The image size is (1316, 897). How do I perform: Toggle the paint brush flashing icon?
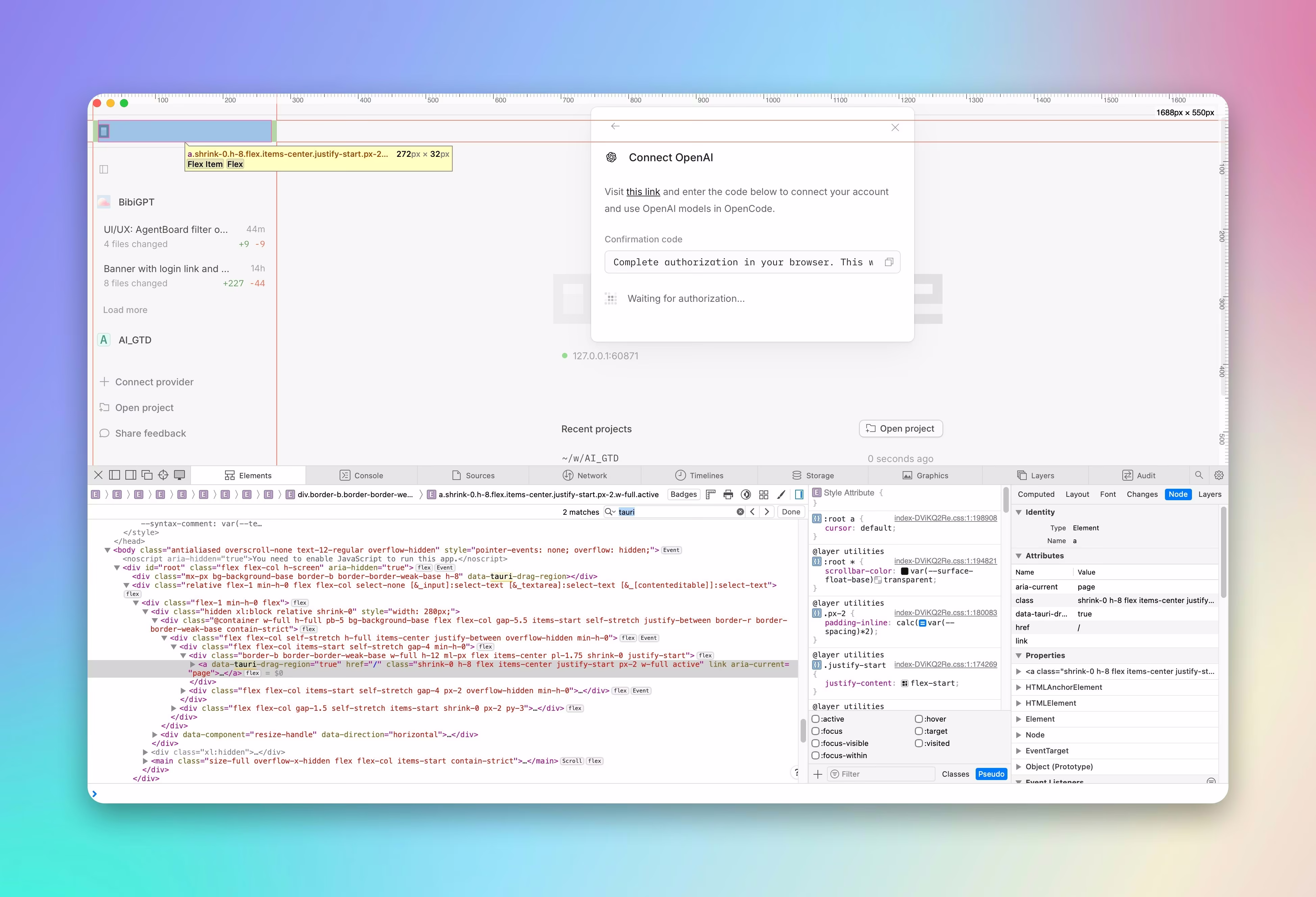click(x=781, y=494)
